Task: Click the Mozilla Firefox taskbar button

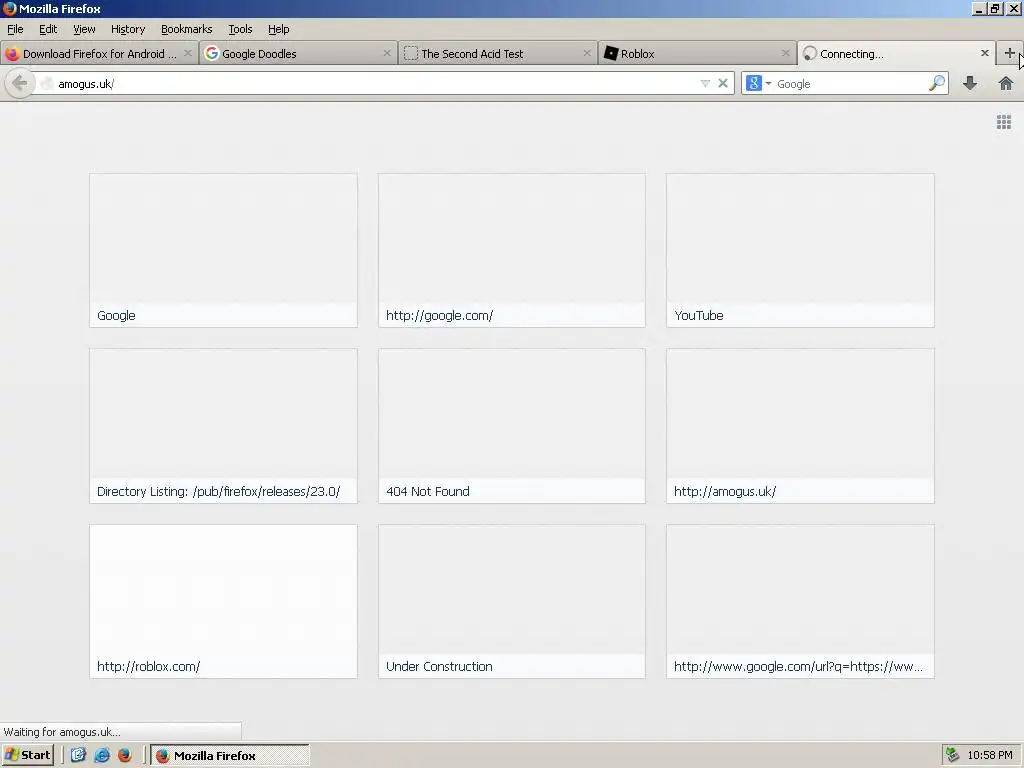Action: coord(230,756)
